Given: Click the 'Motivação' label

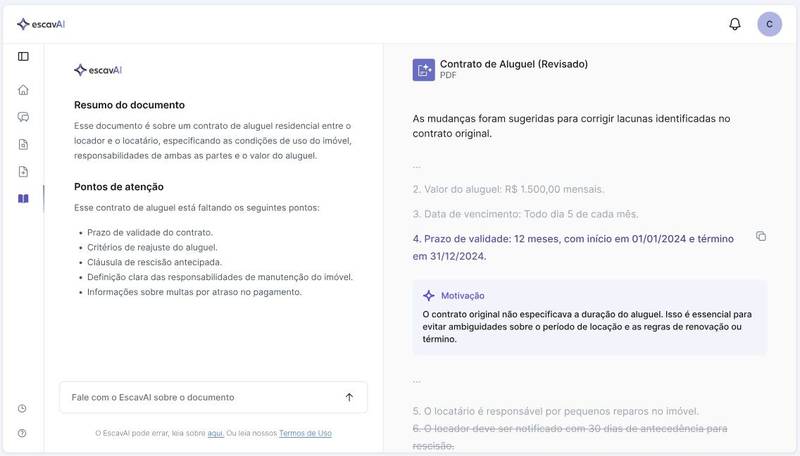Looking at the screenshot, I should (x=463, y=295).
